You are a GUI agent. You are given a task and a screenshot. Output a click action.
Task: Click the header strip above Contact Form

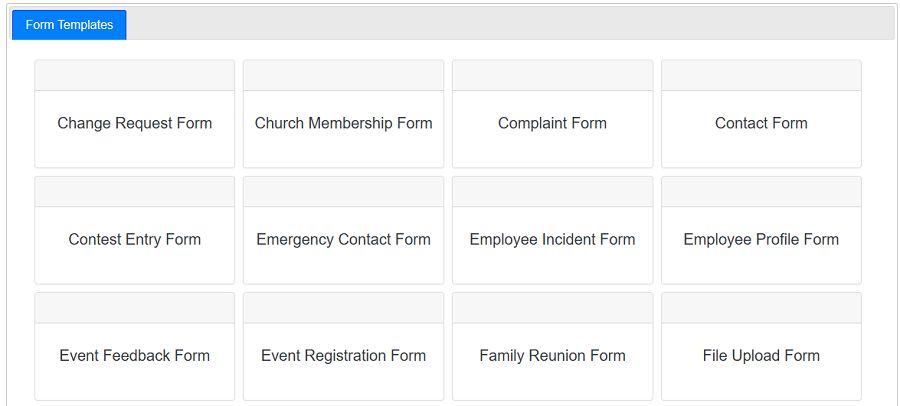(x=761, y=76)
